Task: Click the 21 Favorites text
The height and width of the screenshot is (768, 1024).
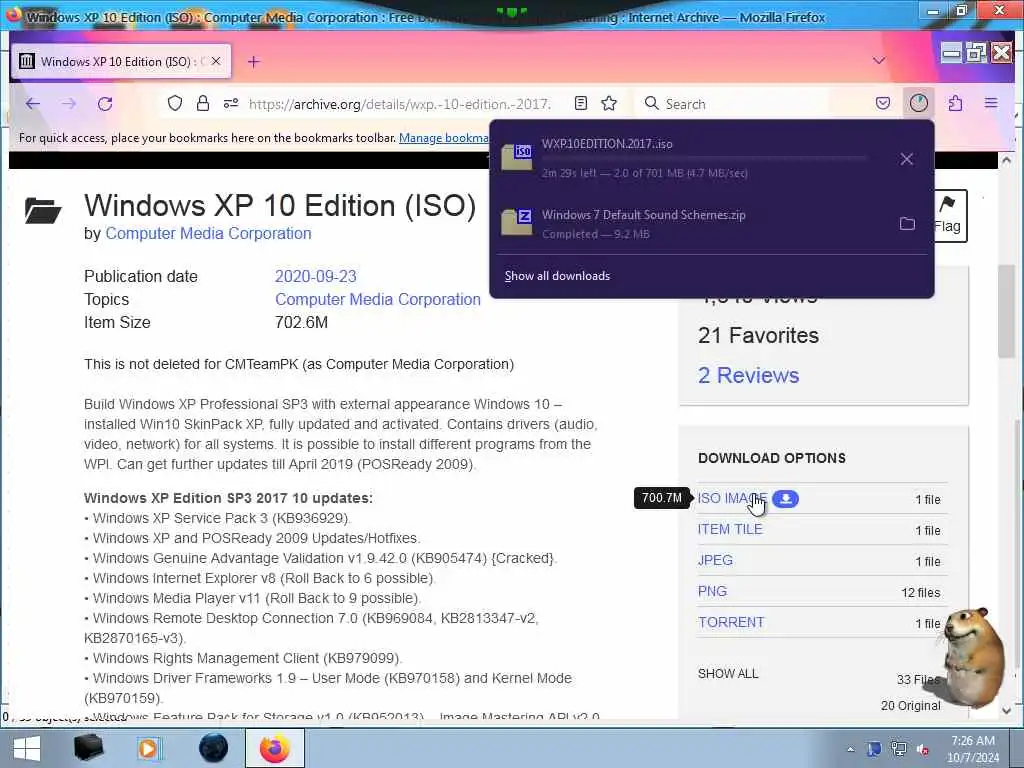Action: [x=758, y=336]
